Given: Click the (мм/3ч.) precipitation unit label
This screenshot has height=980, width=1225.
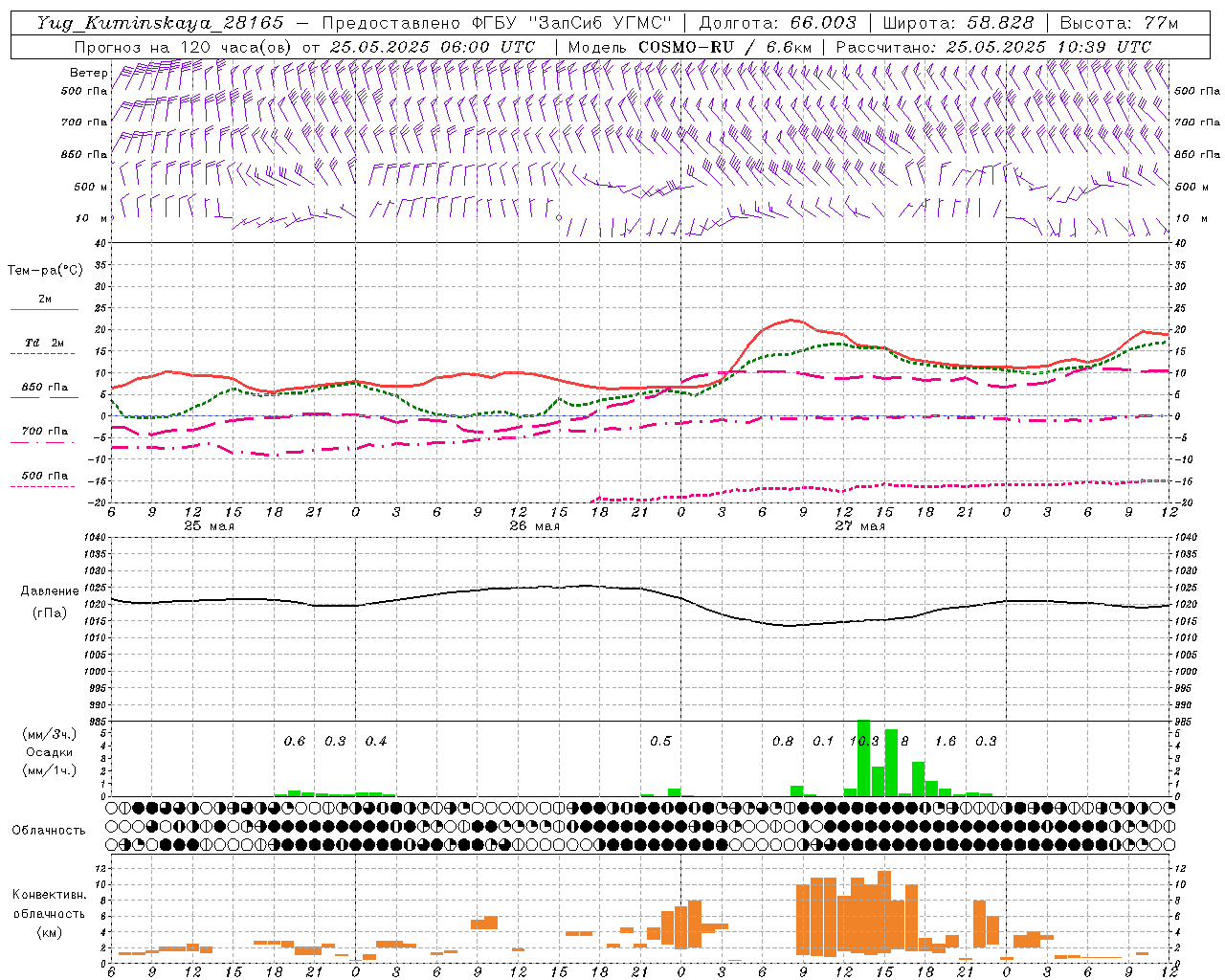Looking at the screenshot, I should tap(48, 734).
